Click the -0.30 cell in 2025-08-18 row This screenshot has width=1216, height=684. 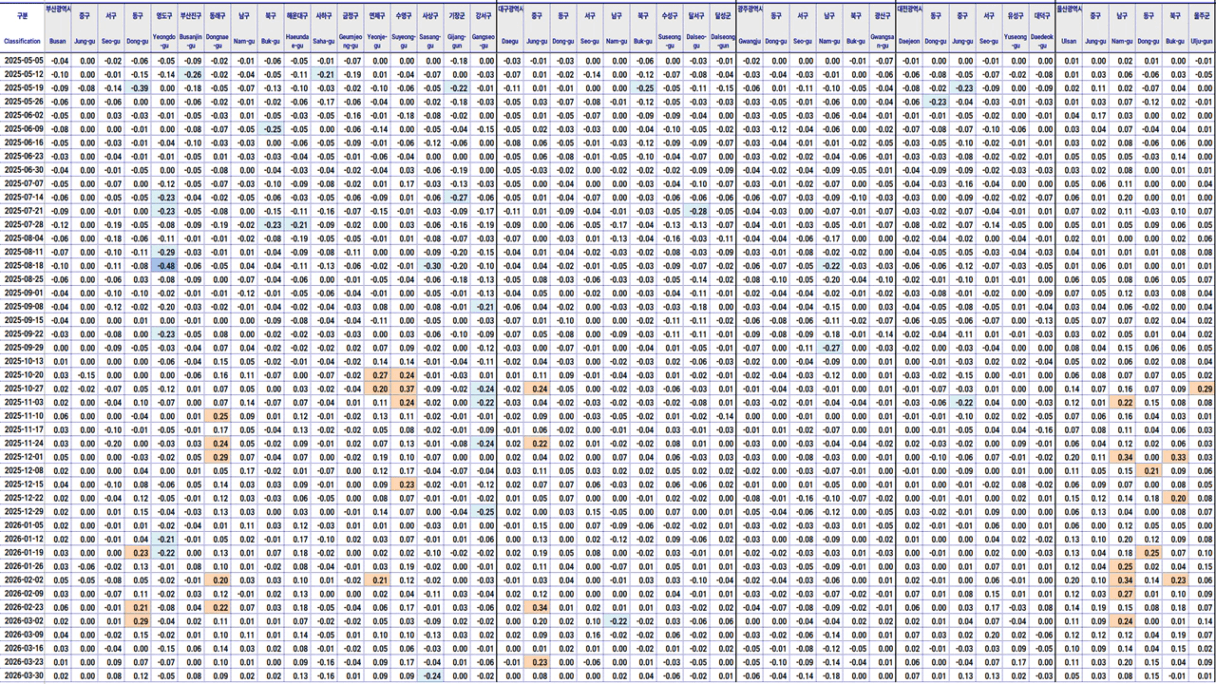point(431,266)
